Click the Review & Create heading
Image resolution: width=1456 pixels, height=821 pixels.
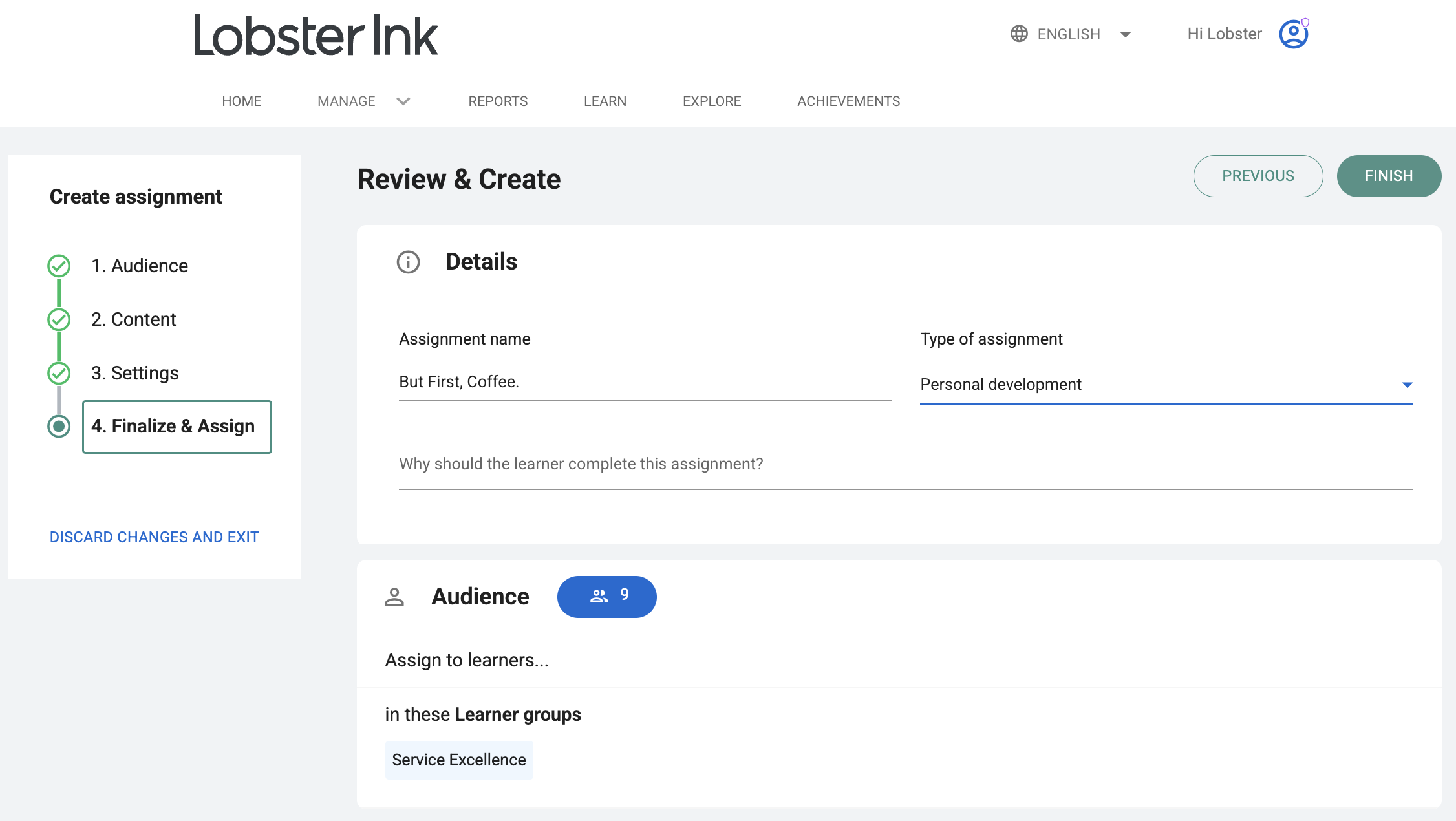[459, 179]
